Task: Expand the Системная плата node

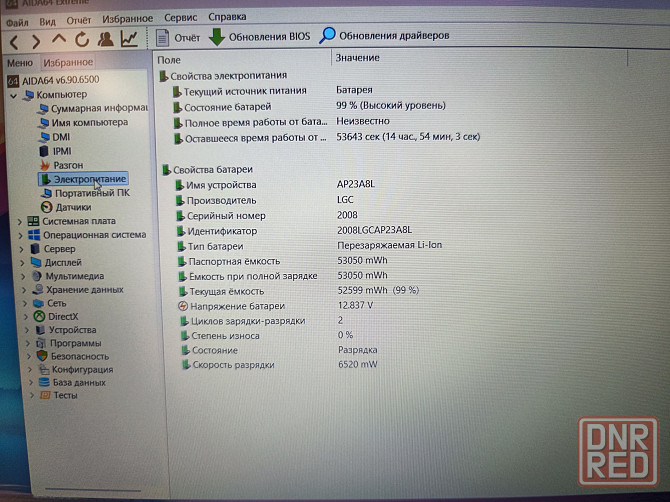Action: pyautogui.click(x=19, y=222)
